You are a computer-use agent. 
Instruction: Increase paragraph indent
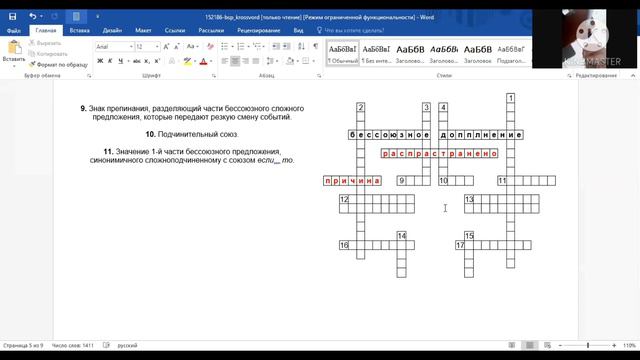coord(287,47)
